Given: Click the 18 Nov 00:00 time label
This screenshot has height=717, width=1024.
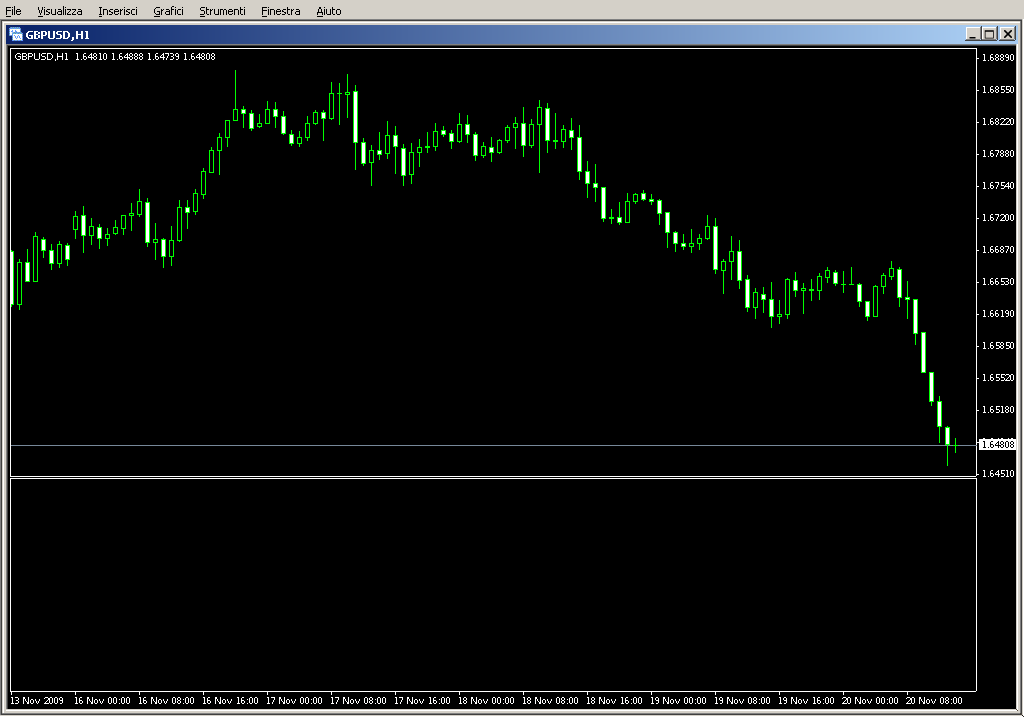Looking at the screenshot, I should pos(486,701).
